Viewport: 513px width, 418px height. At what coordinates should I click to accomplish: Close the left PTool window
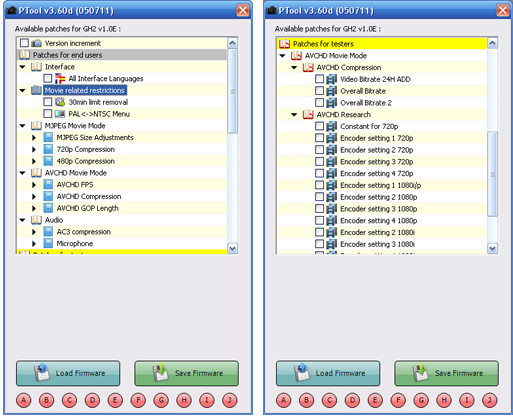pyautogui.click(x=243, y=10)
